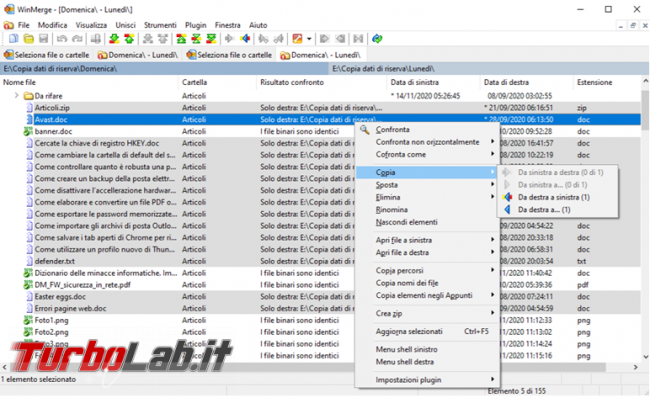Open the Plugin menu
The width and height of the screenshot is (650, 398).
pos(196,25)
